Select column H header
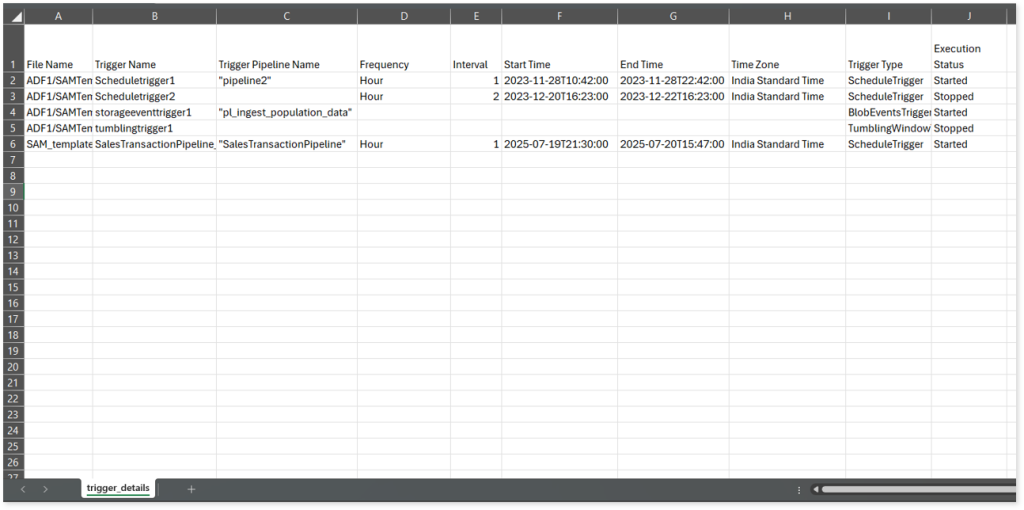The width and height of the screenshot is (1024, 510). (x=787, y=16)
